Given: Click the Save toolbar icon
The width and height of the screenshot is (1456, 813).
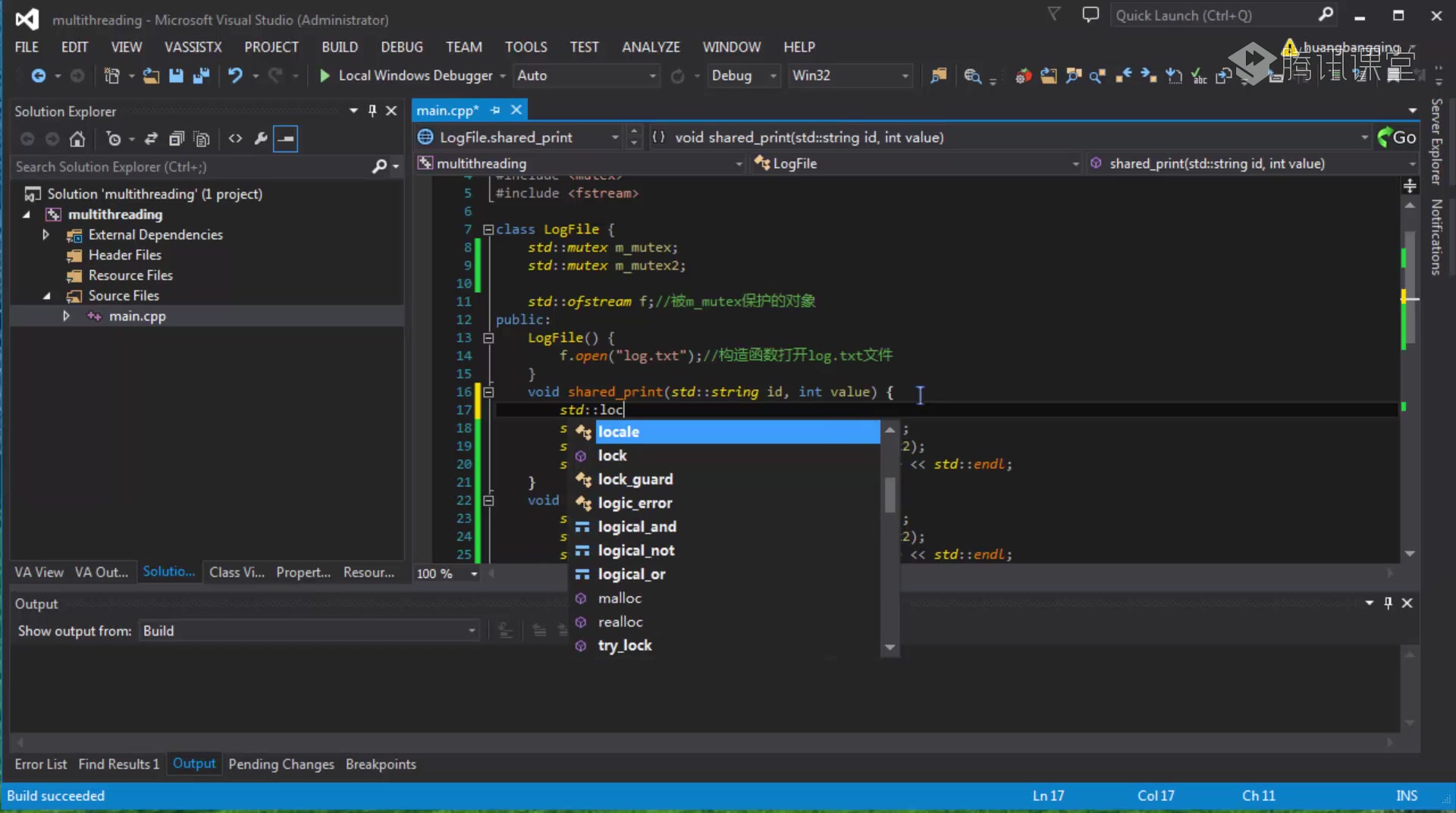Looking at the screenshot, I should click(176, 76).
